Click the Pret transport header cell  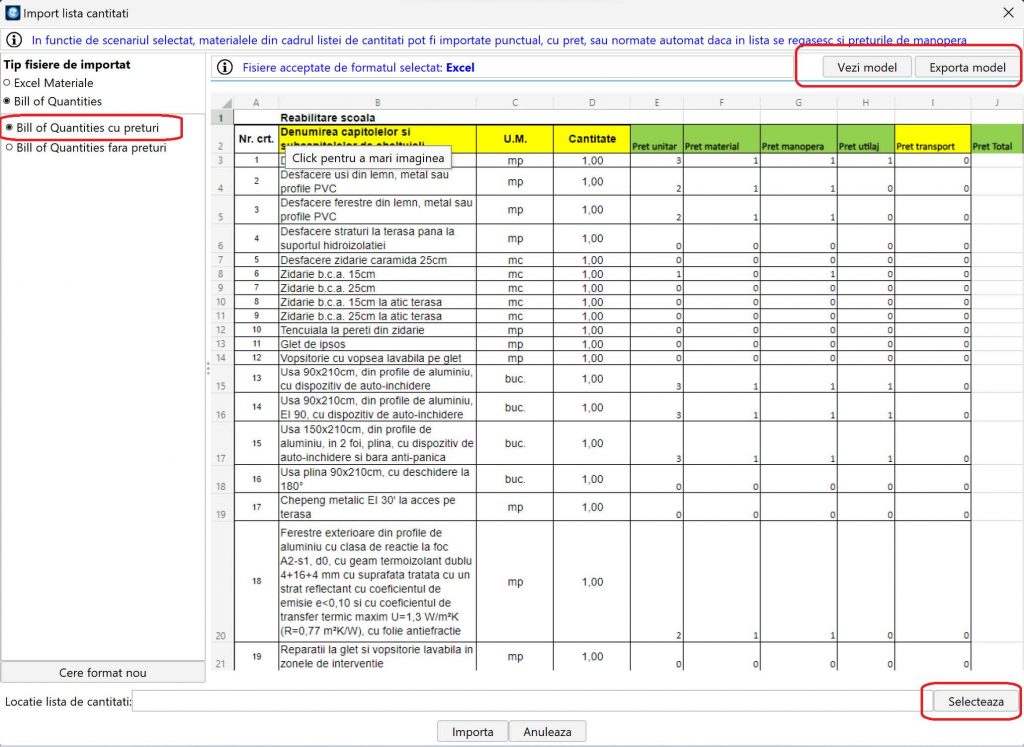click(933, 138)
